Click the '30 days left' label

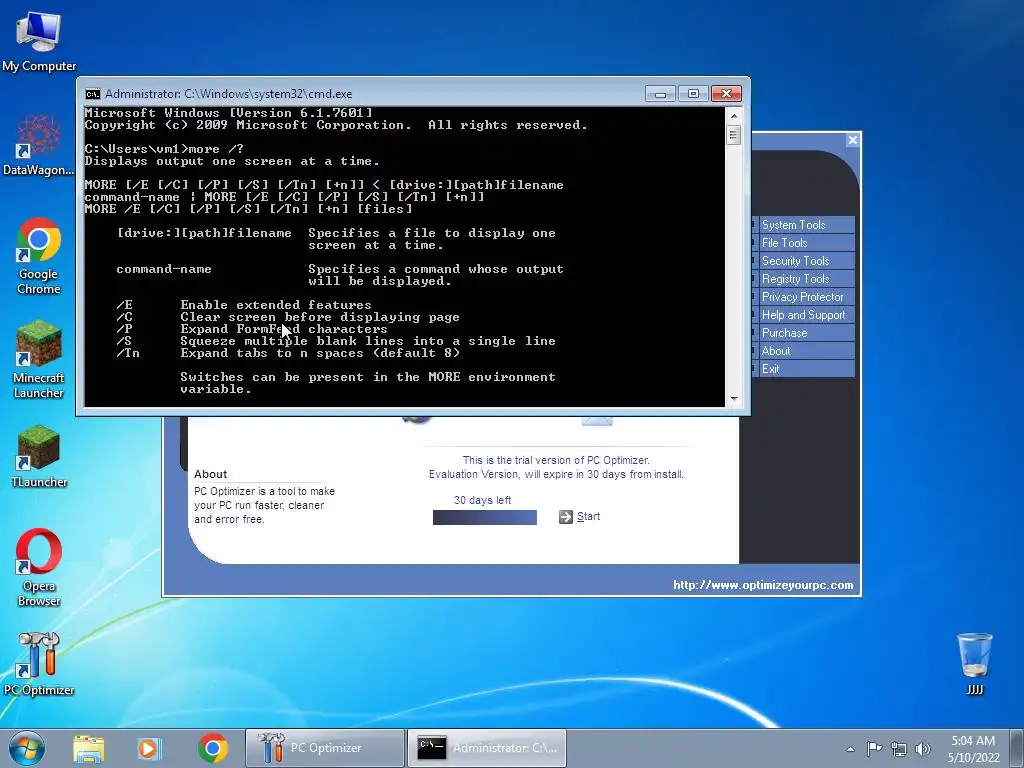pos(482,500)
